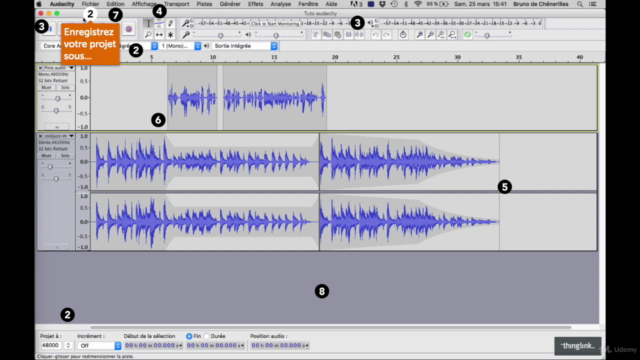
Task: Click the Silence audio icon
Action: coord(359,35)
